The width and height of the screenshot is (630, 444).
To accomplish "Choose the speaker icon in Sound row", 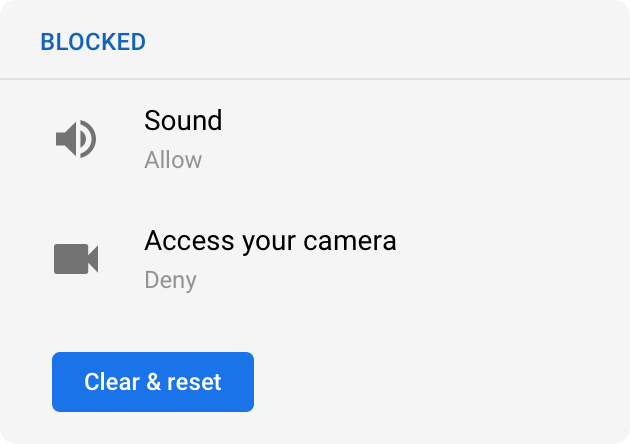I will click(x=76, y=139).
